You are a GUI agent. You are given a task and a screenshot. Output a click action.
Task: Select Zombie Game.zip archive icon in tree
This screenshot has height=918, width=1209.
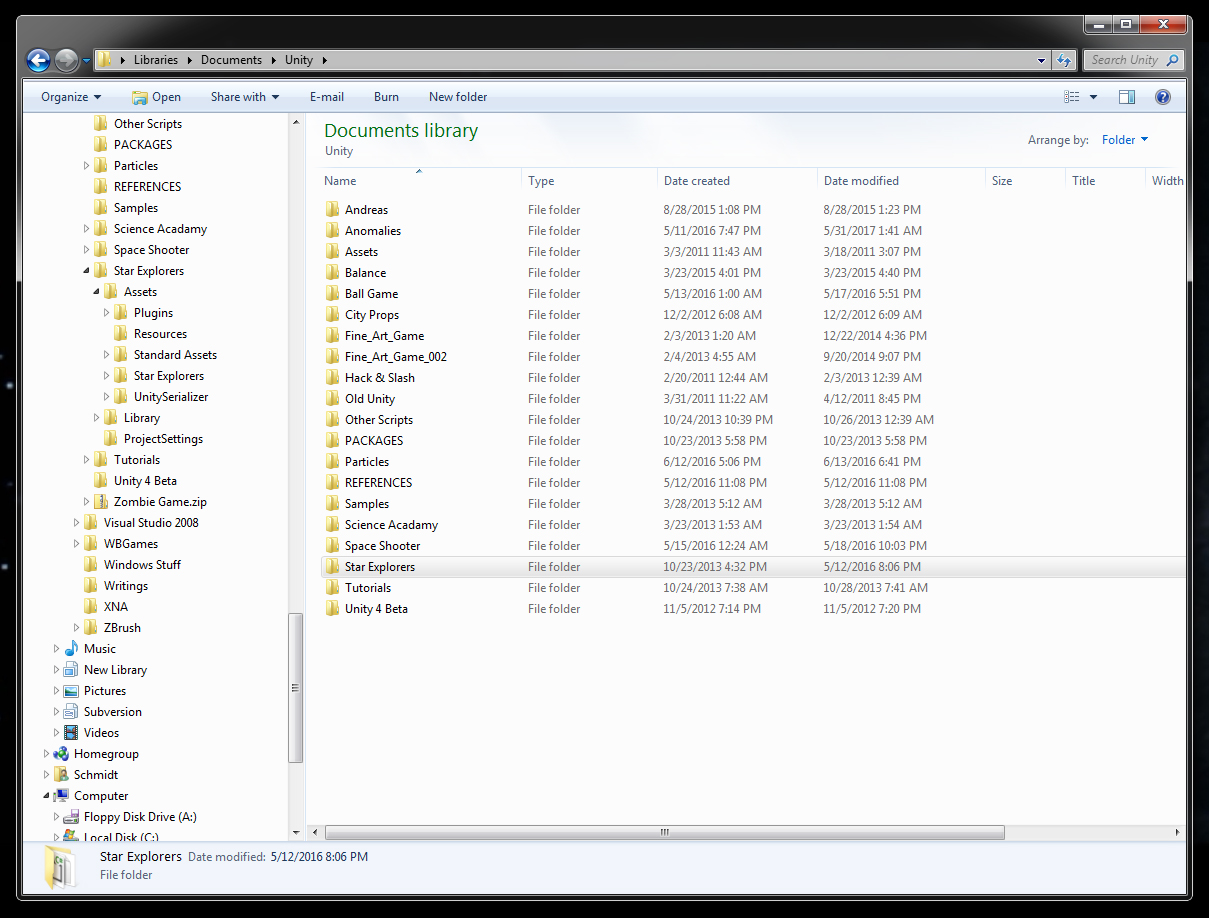(100, 502)
